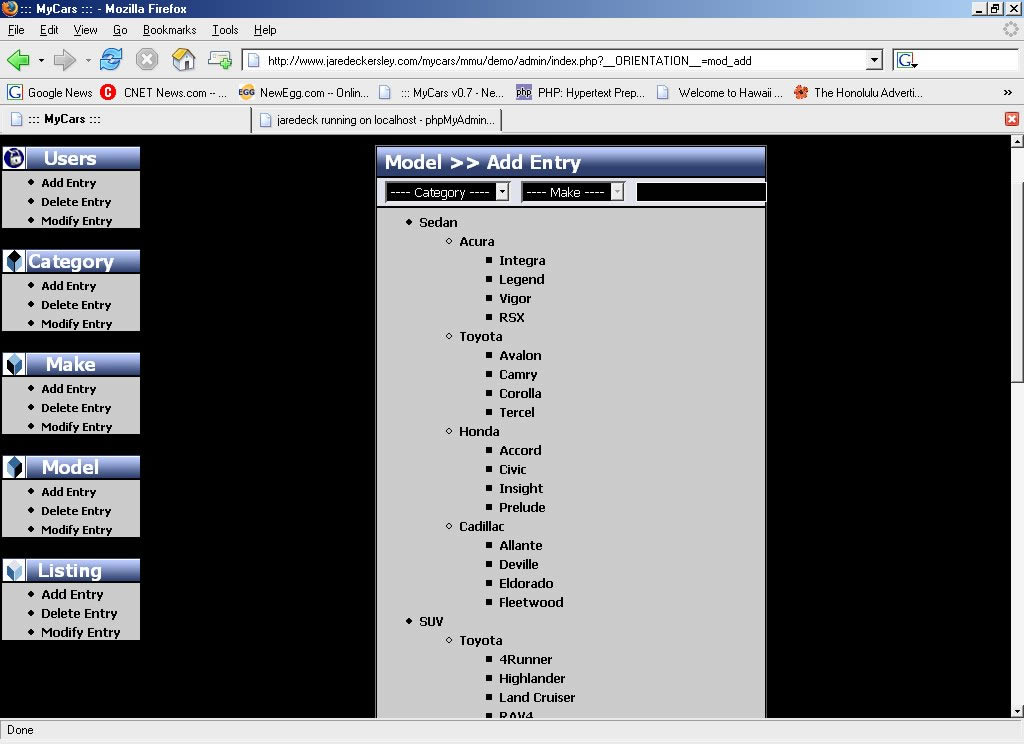Click Delete Entry under Category
The width and height of the screenshot is (1024, 744).
[76, 305]
